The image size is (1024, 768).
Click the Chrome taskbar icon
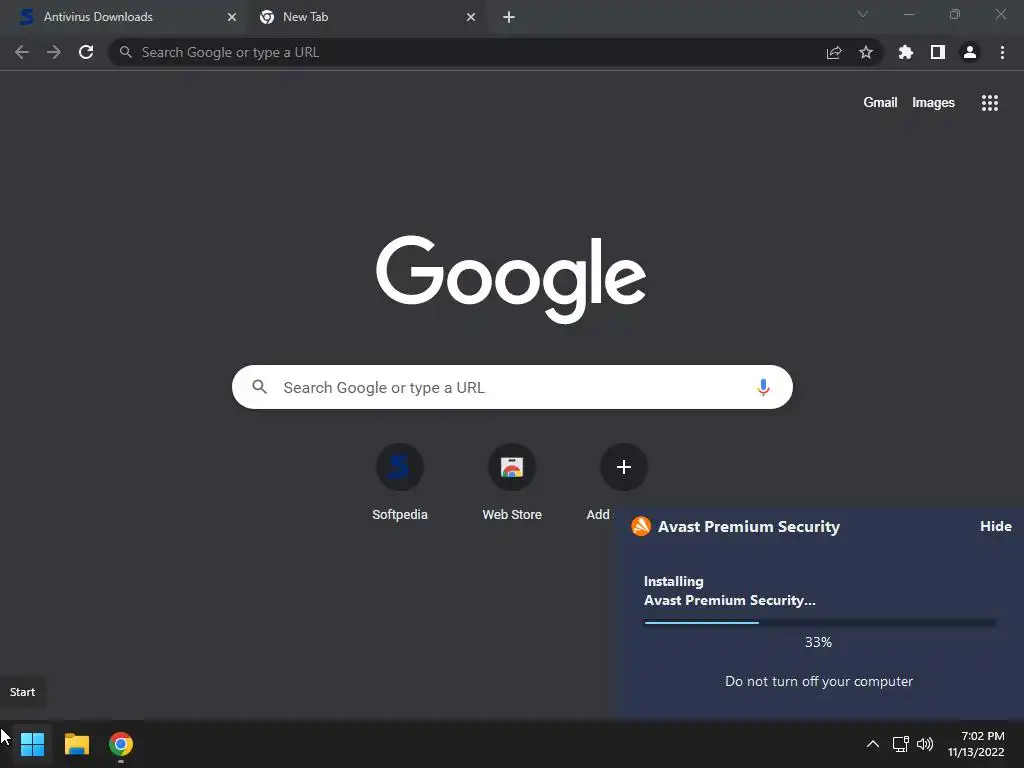pyautogui.click(x=121, y=744)
